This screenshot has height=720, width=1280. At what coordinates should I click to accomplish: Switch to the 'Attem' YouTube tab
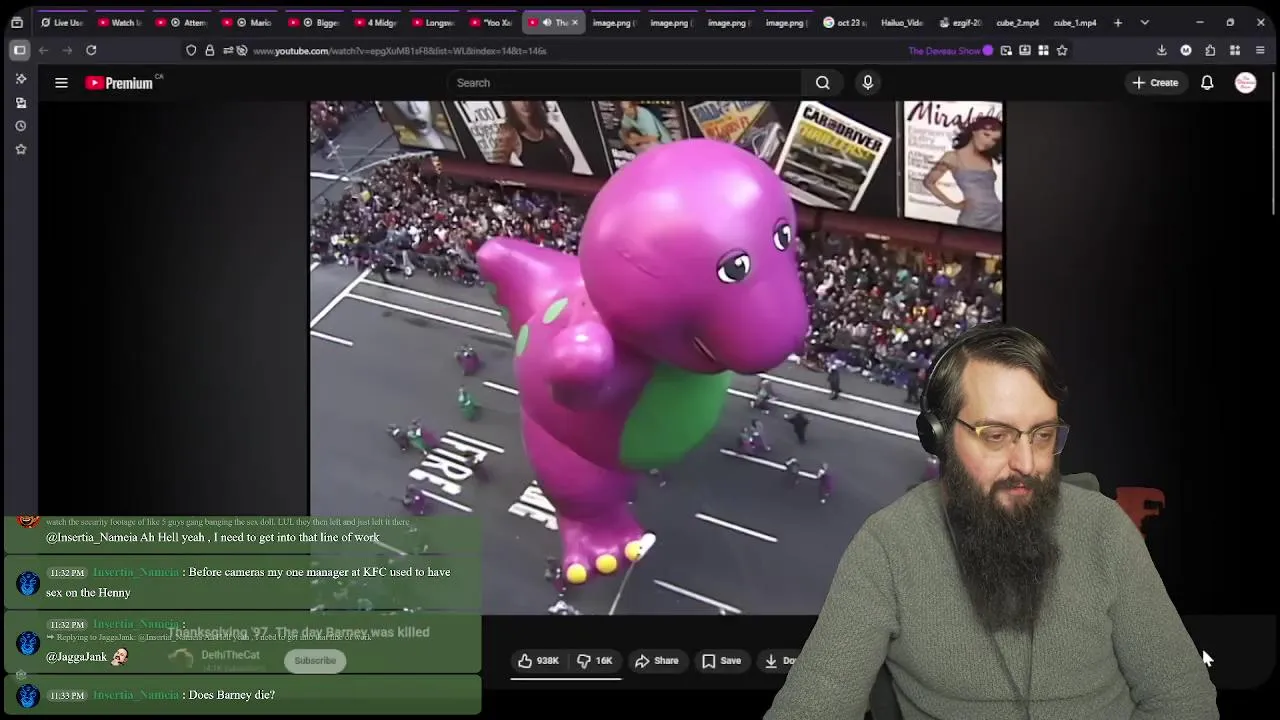pyautogui.click(x=183, y=22)
